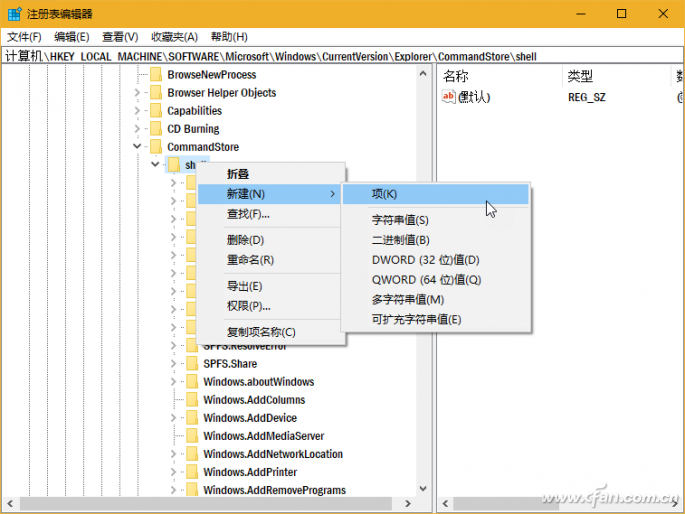
Task: Expand the Windows.aboutWindows key
Action: pos(173,382)
